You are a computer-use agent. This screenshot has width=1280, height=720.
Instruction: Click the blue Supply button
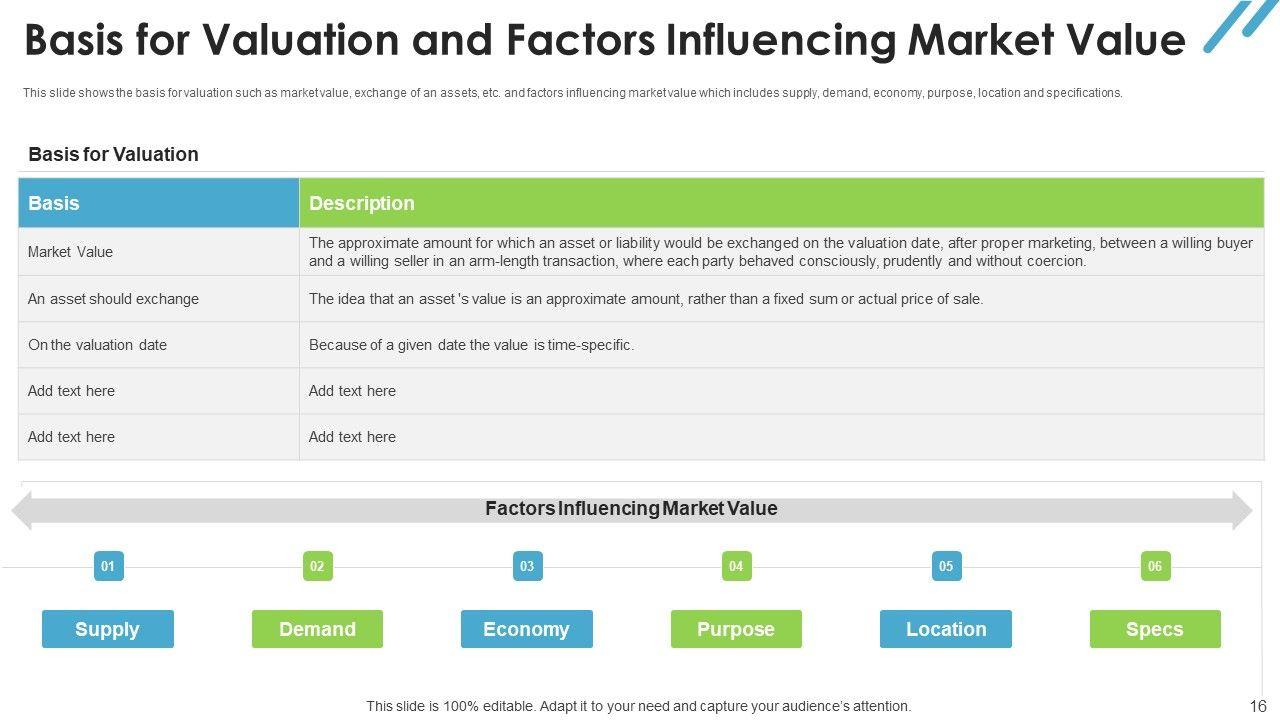(x=108, y=629)
